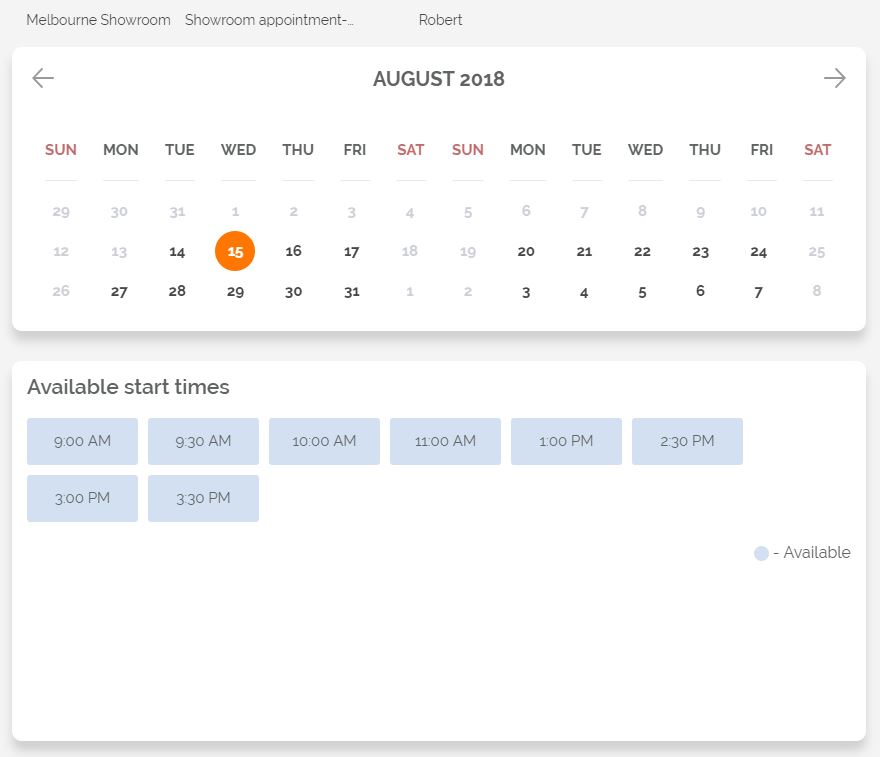This screenshot has height=757, width=880.
Task: Choose the 2:30 PM time slot
Action: (687, 441)
